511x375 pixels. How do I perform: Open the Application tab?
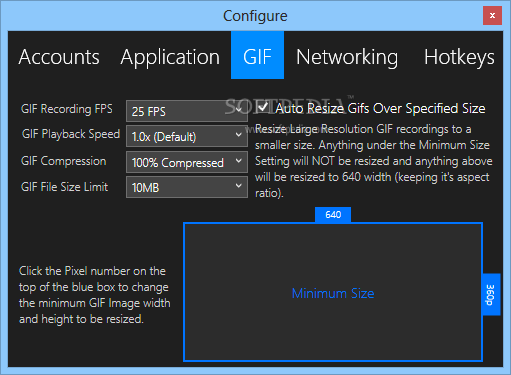point(170,56)
